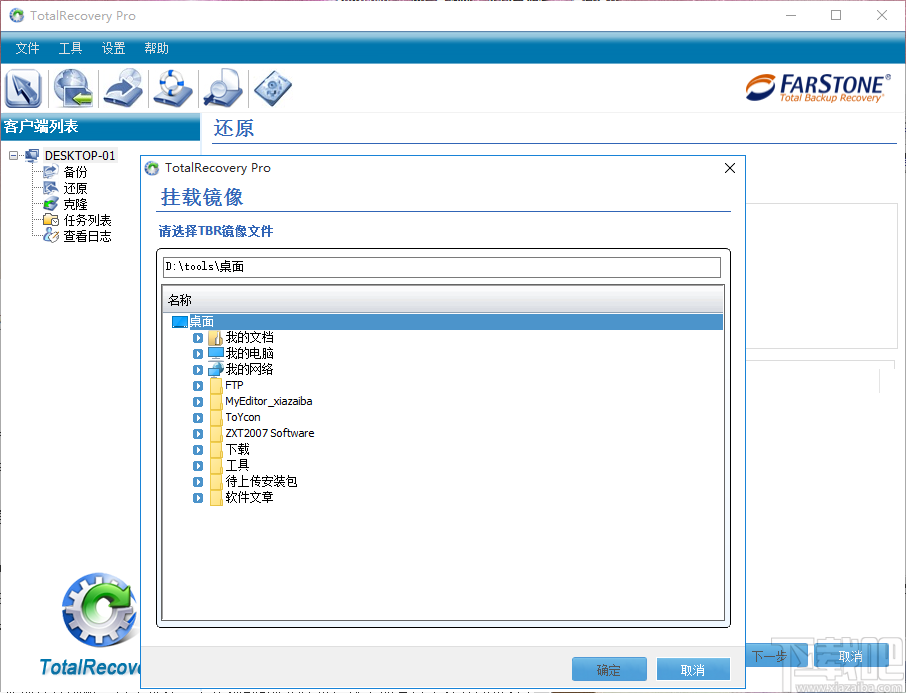Select the arrow pointer tool in toolbar
906x693 pixels.
(23, 88)
